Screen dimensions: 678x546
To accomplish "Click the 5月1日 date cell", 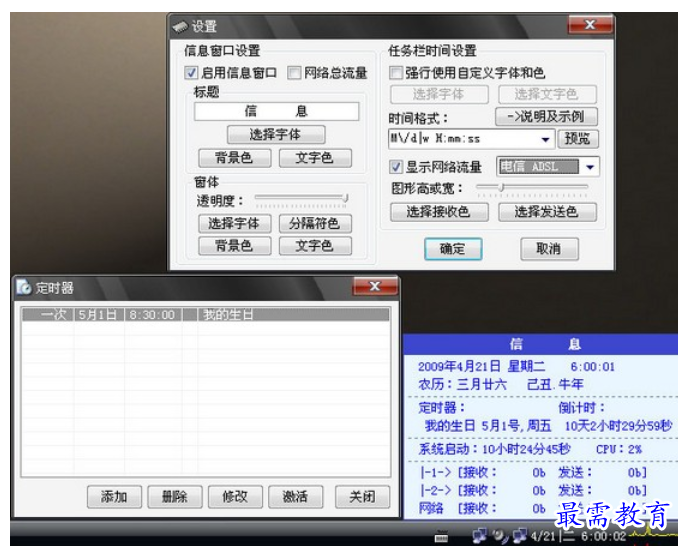I will pyautogui.click(x=99, y=314).
